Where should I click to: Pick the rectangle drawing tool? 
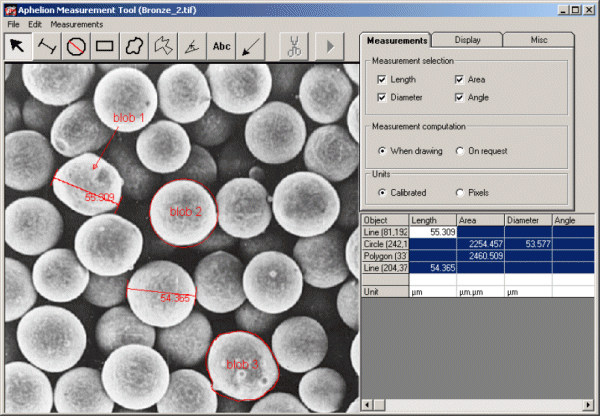point(105,46)
